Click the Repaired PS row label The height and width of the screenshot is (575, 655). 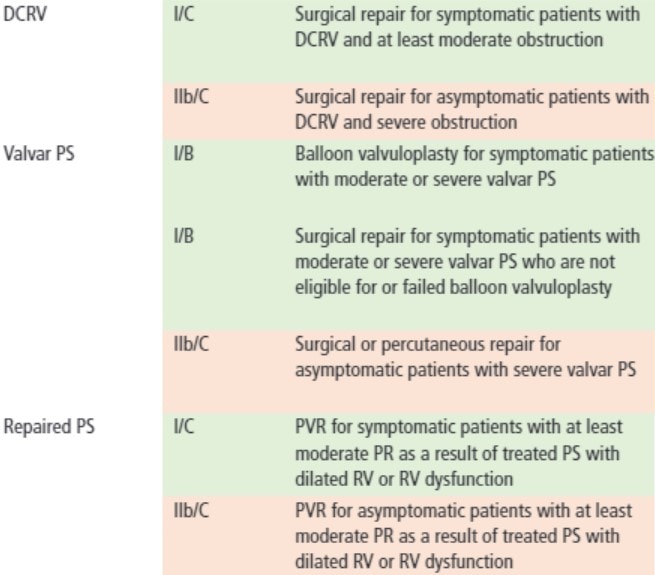[49, 427]
